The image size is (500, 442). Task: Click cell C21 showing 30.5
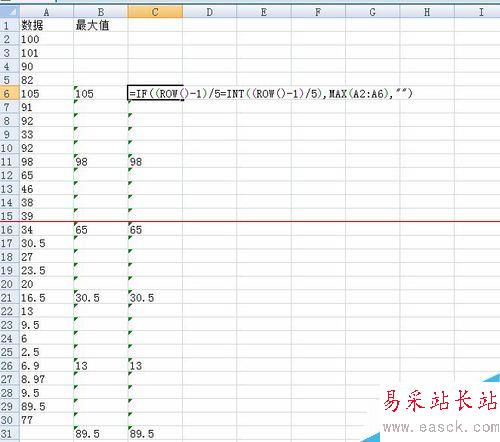(155, 298)
